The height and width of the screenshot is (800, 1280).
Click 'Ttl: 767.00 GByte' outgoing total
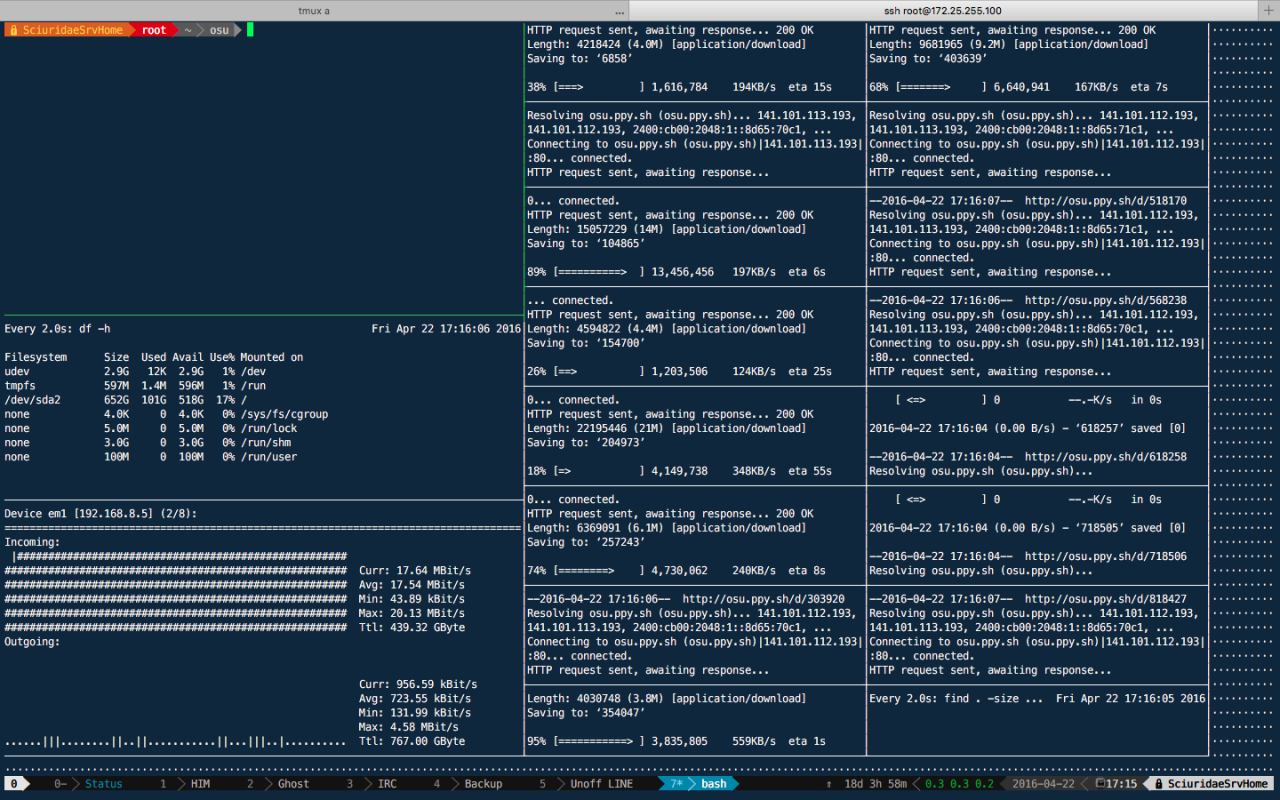(412, 742)
